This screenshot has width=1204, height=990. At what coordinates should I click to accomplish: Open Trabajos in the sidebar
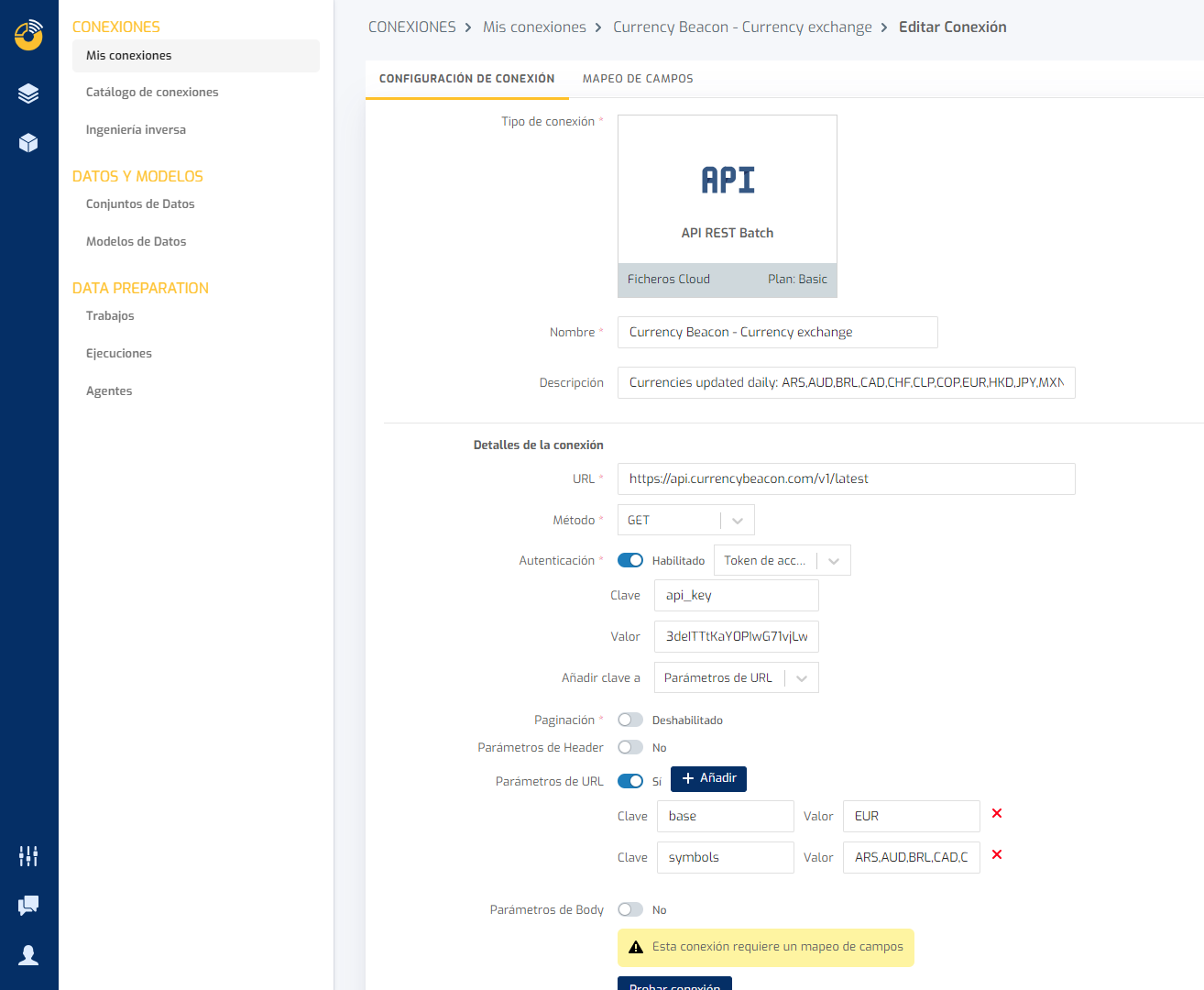click(x=110, y=315)
